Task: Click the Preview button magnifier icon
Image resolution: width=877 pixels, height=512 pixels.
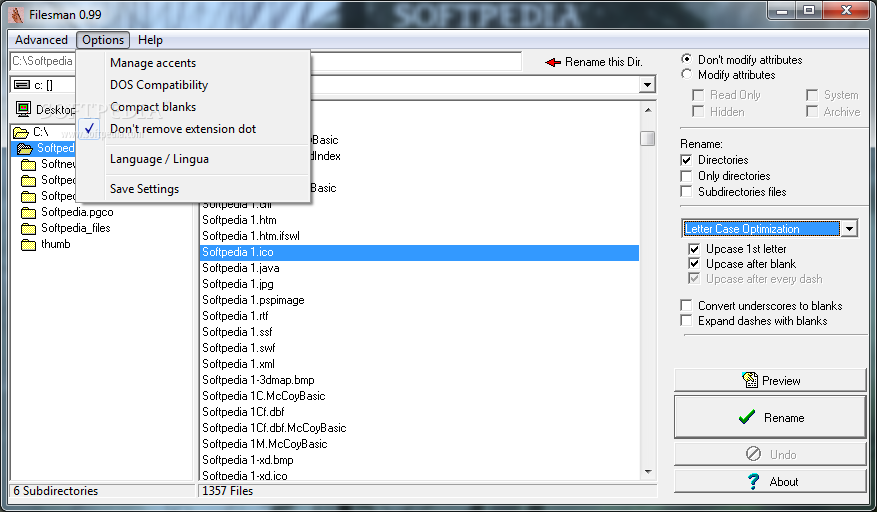Action: (749, 380)
